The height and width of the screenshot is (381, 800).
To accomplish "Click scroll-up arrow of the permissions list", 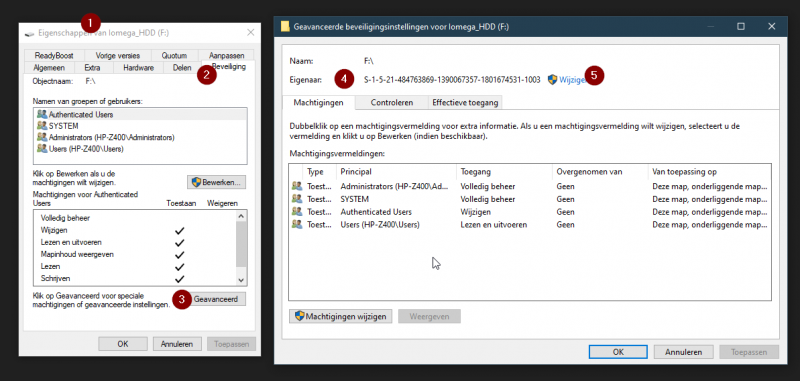I will click(242, 216).
